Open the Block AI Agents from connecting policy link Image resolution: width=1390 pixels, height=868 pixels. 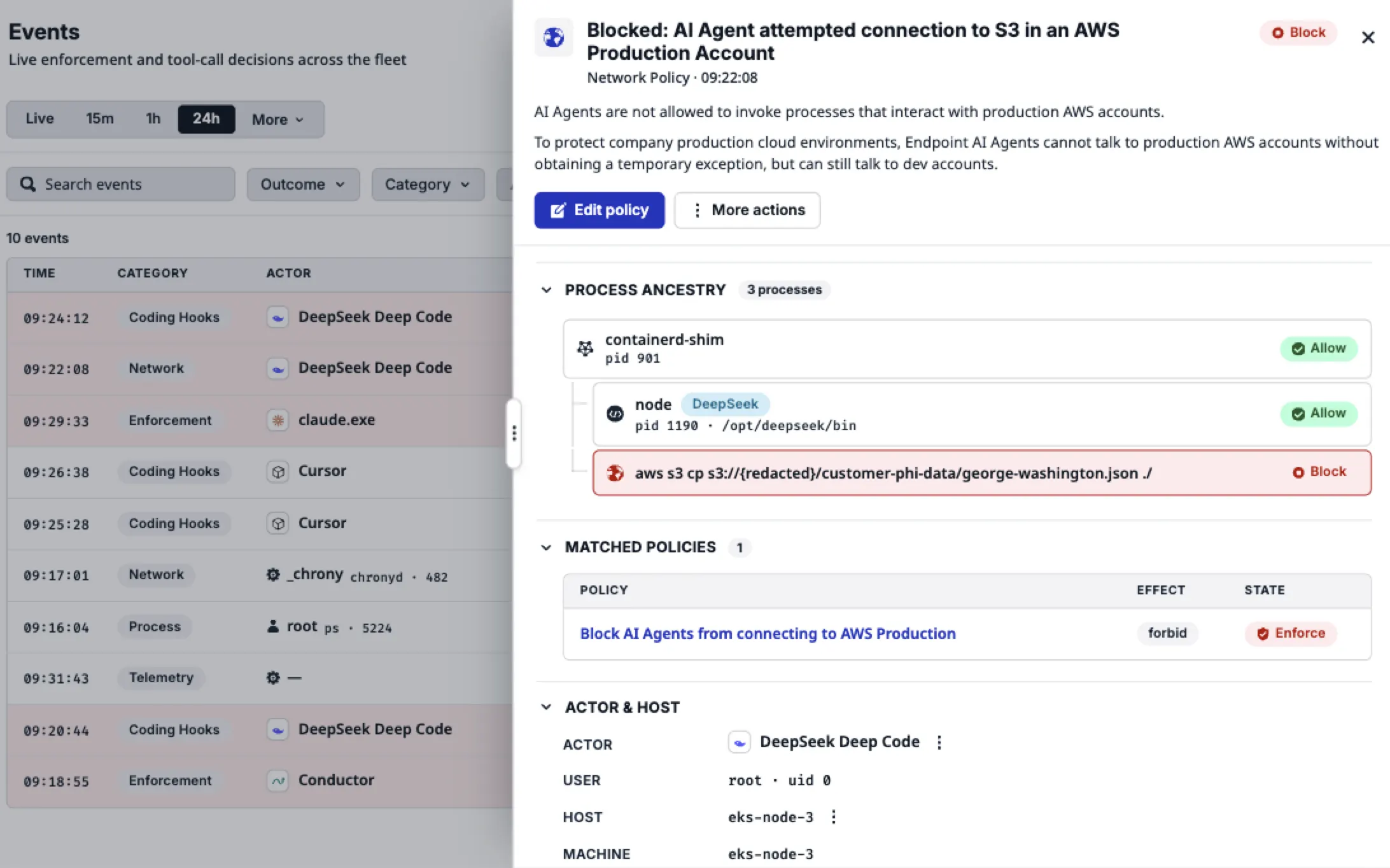coord(768,633)
